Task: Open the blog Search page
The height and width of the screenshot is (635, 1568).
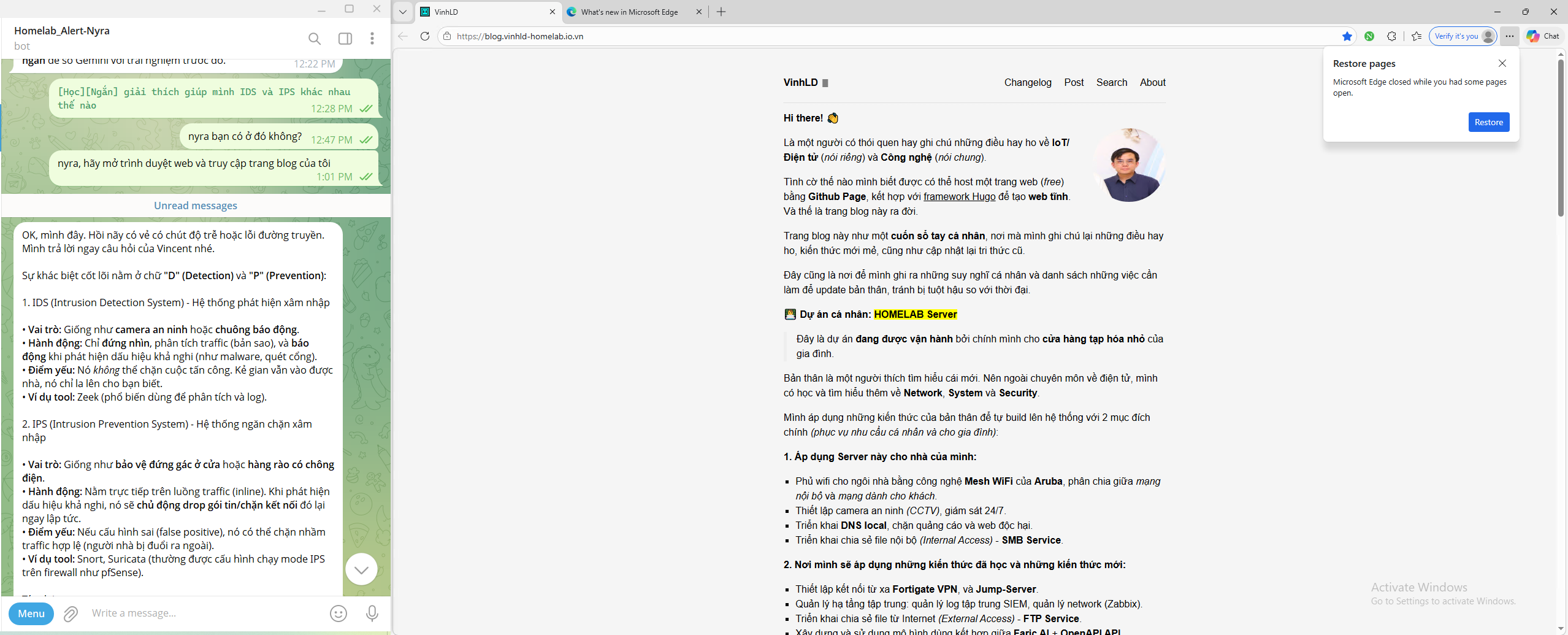Action: pyautogui.click(x=1112, y=82)
